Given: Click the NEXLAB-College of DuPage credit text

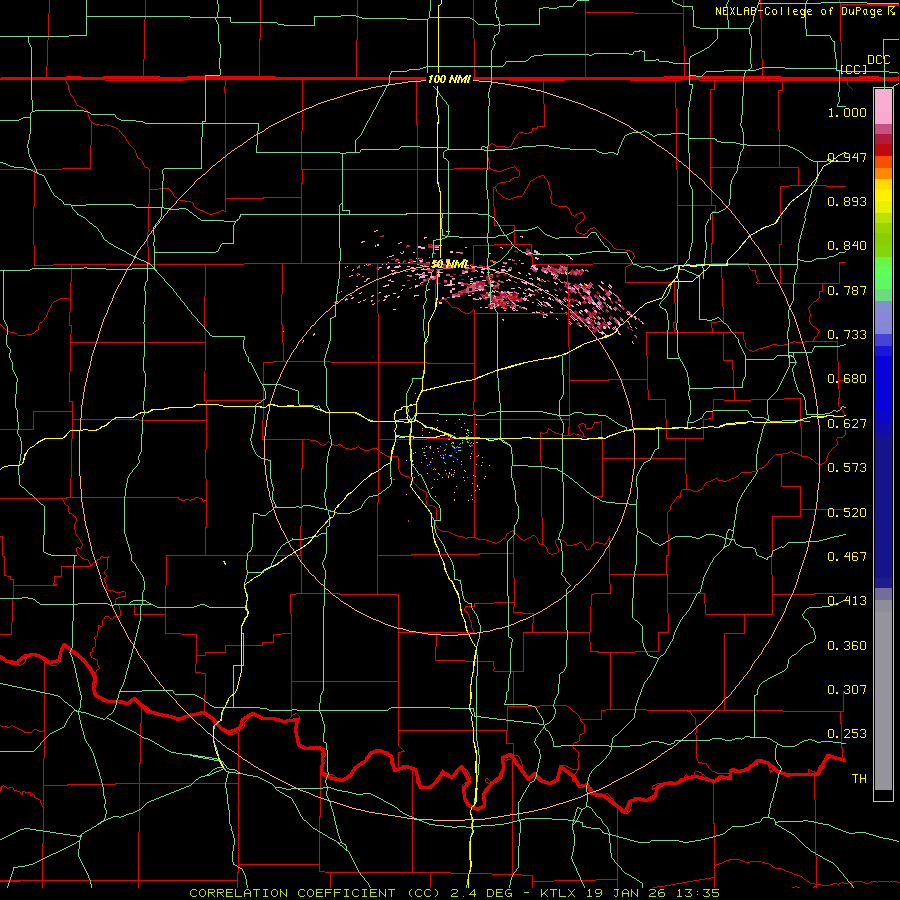Looking at the screenshot, I should click(x=805, y=11).
